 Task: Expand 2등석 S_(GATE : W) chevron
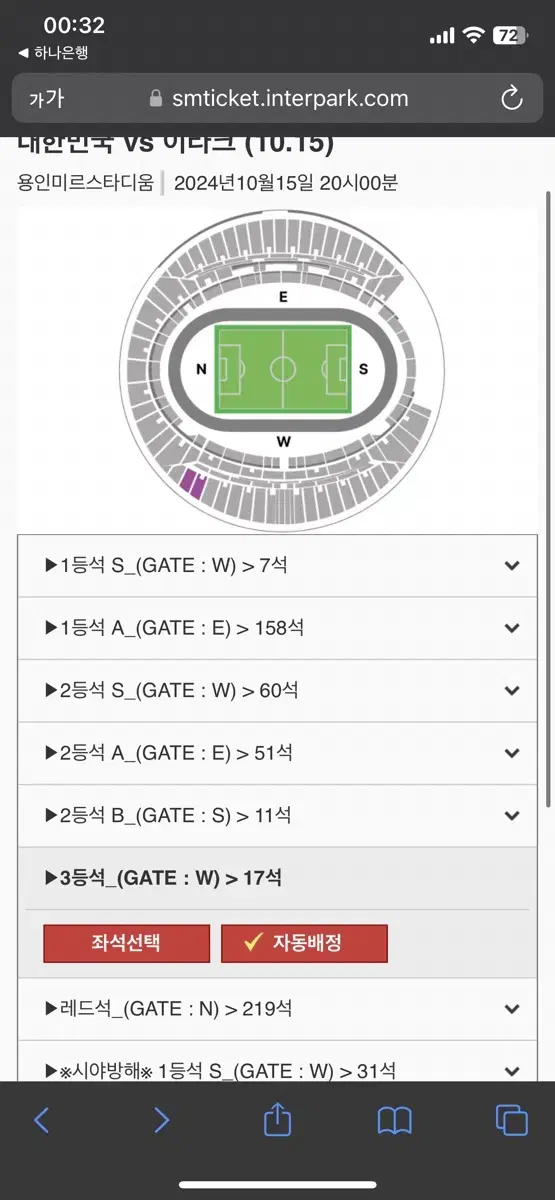click(x=512, y=691)
